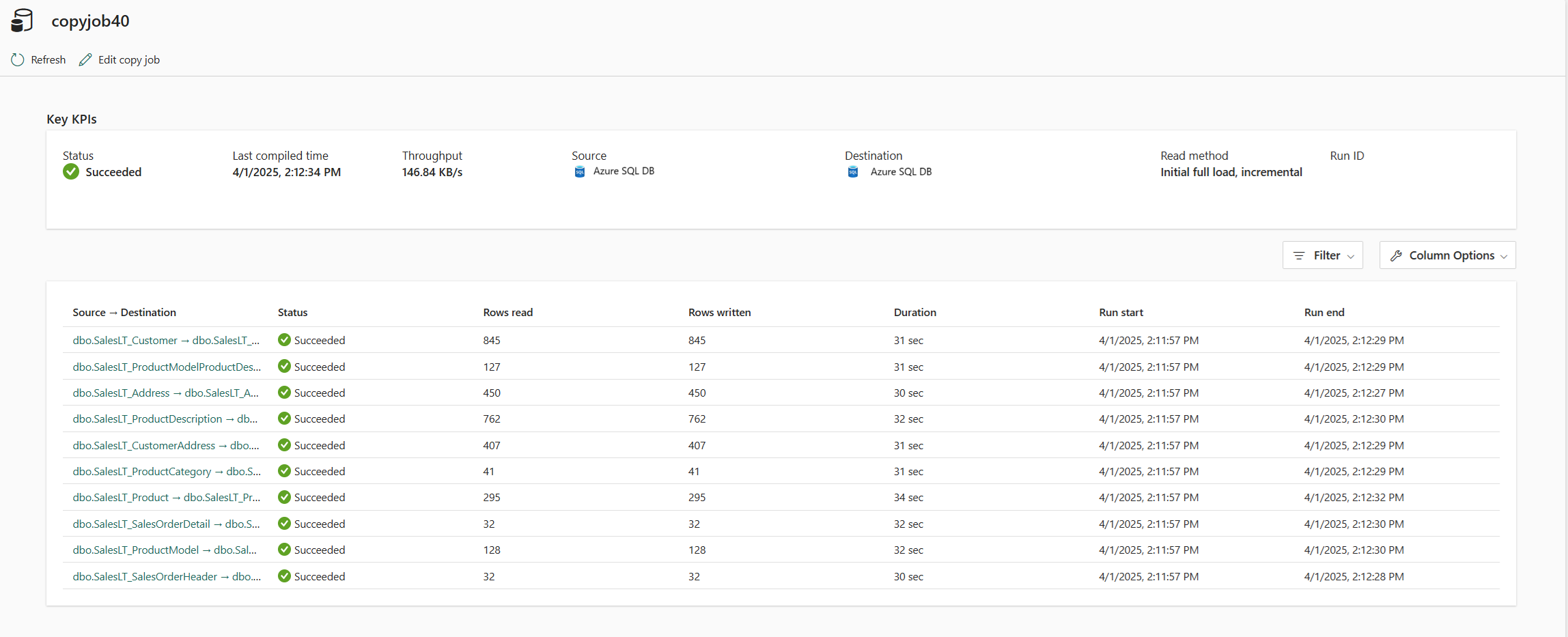Click the success icon on SalesLT_Customer row

285,340
